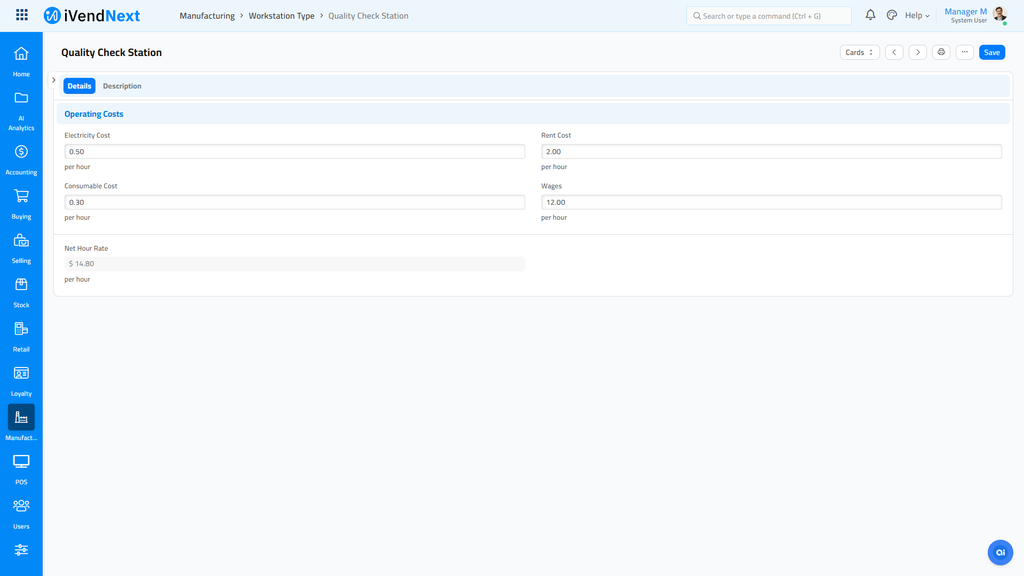Navigate to Manufacturing breadcrumb
Screen dimensions: 1024x576
click(x=207, y=16)
